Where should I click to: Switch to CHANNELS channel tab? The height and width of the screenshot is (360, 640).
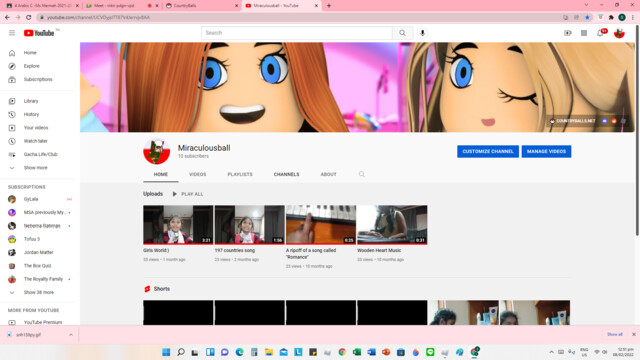pos(287,174)
